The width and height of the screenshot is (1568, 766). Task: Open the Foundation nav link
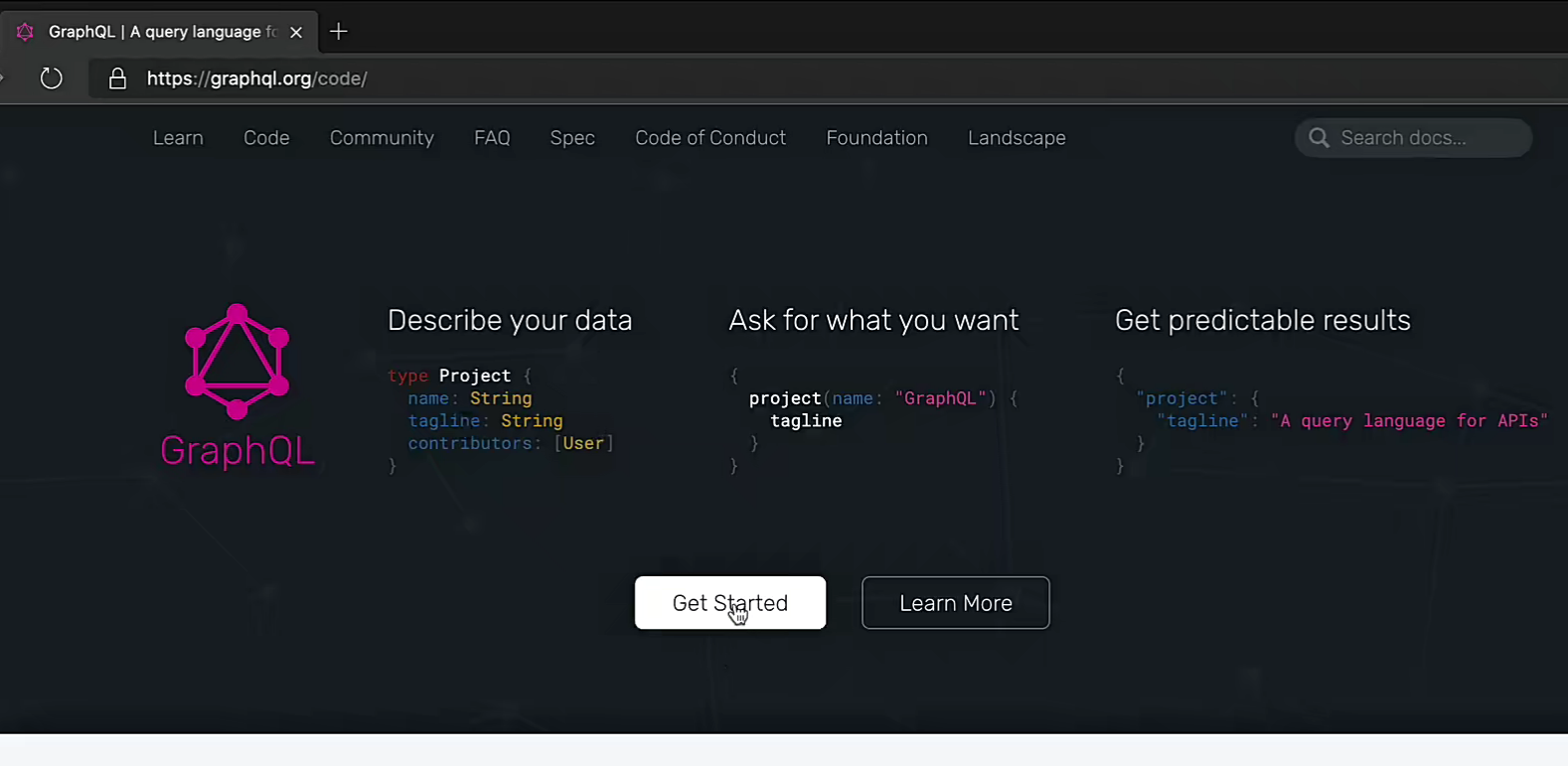(x=876, y=138)
